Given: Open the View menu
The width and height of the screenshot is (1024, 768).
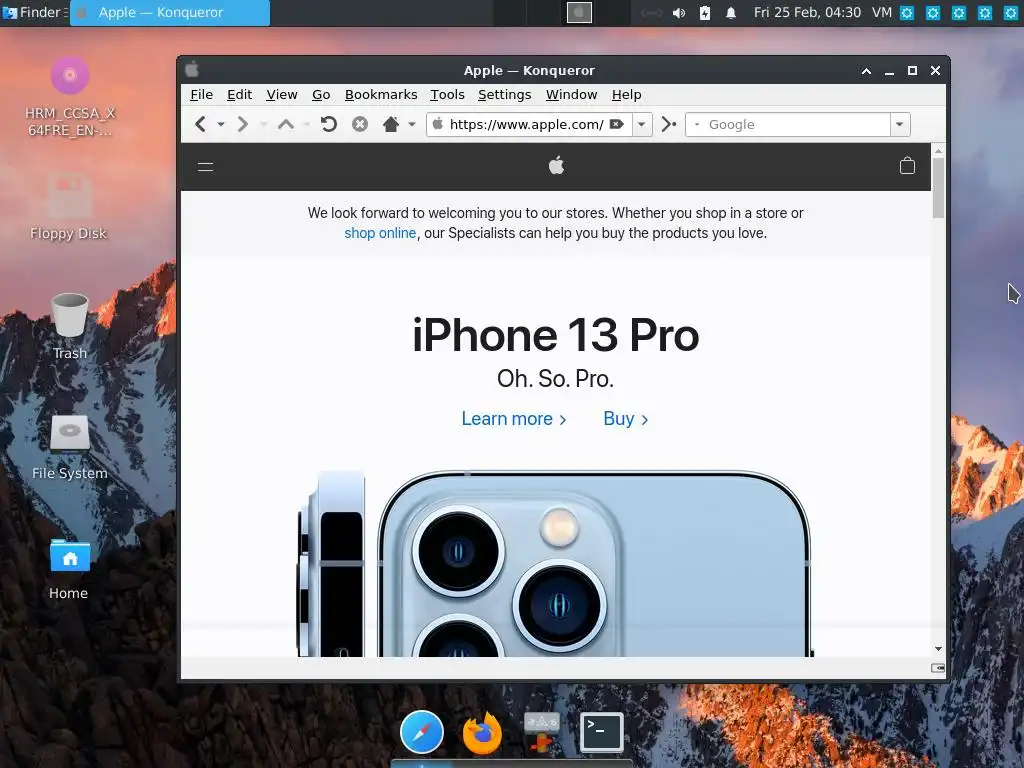Looking at the screenshot, I should click(x=281, y=95).
